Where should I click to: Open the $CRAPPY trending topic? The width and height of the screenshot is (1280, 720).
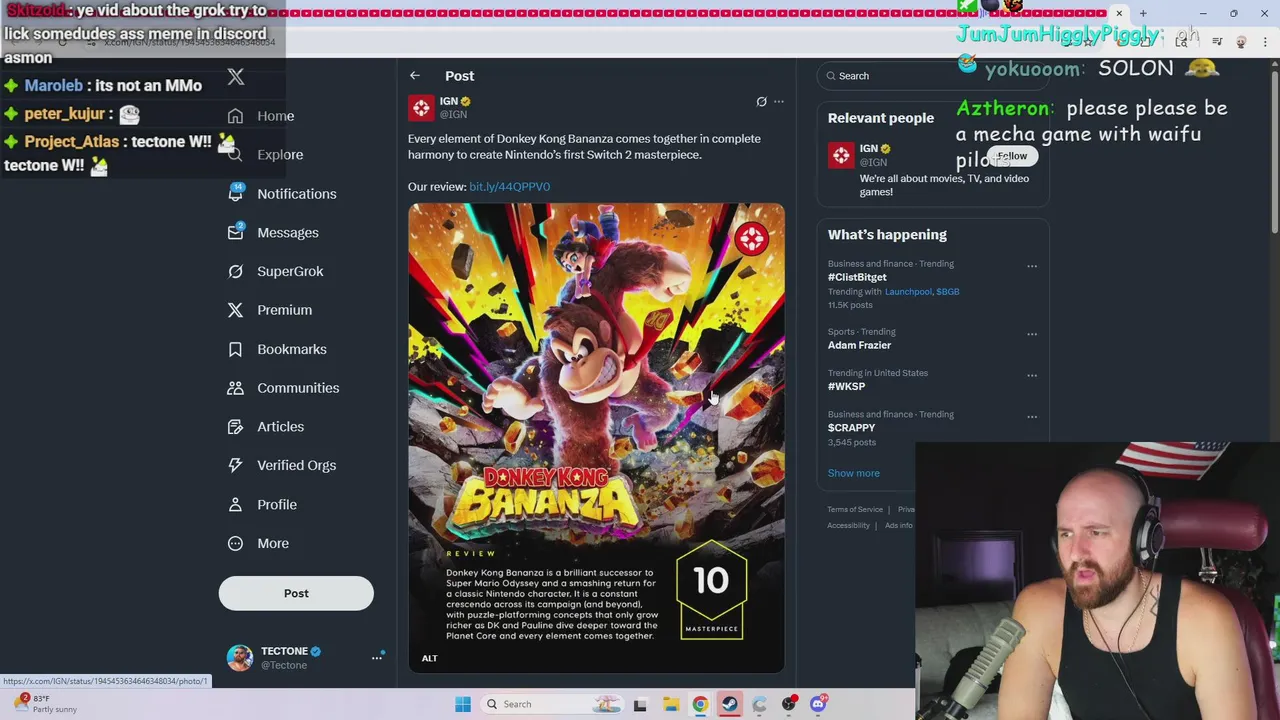[851, 428]
